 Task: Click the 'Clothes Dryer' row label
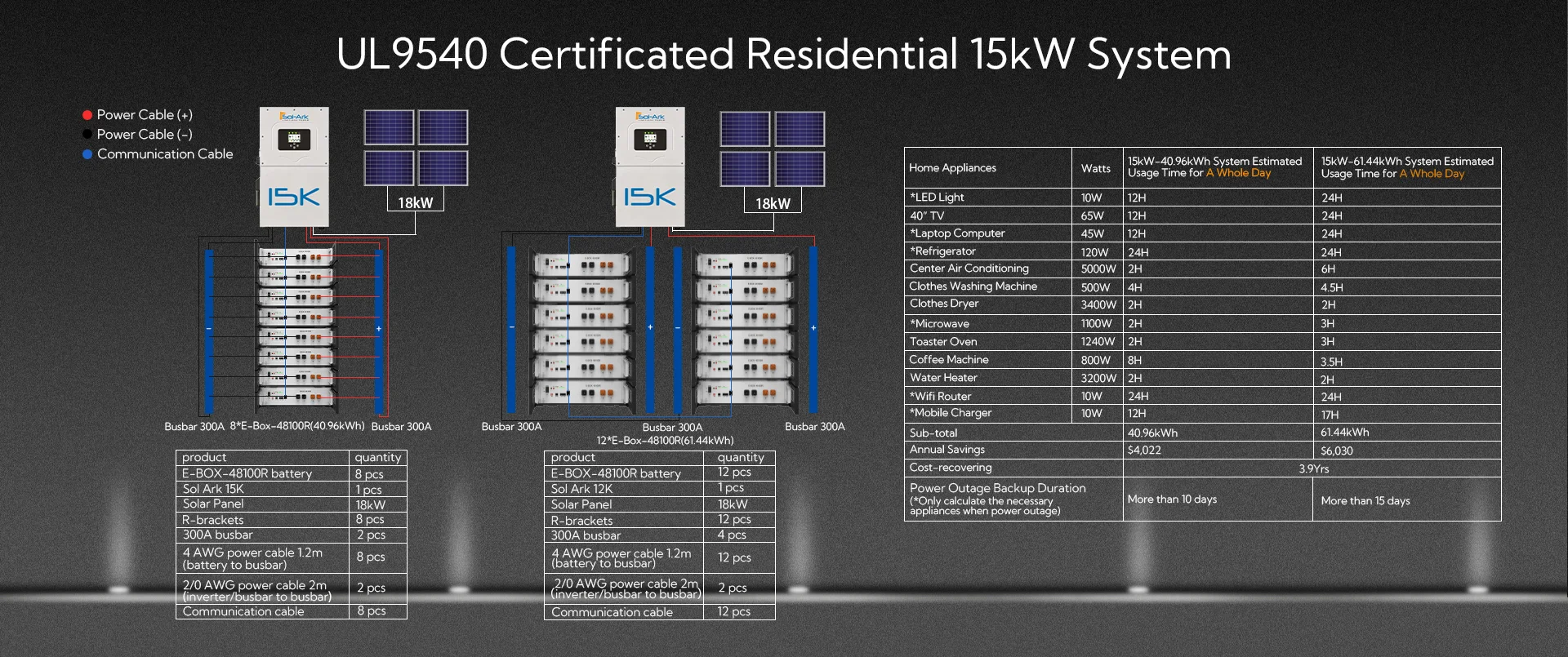tap(944, 304)
